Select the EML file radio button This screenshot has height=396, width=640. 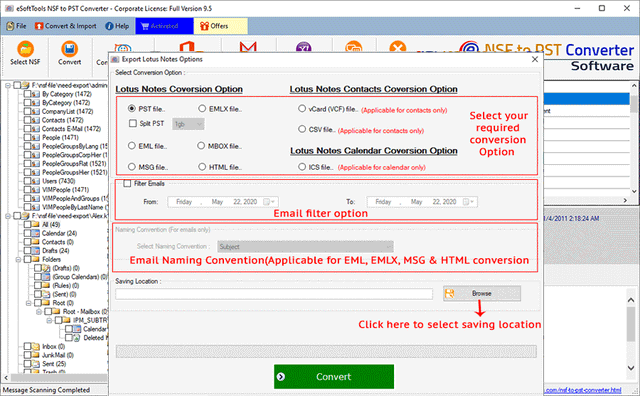131,146
